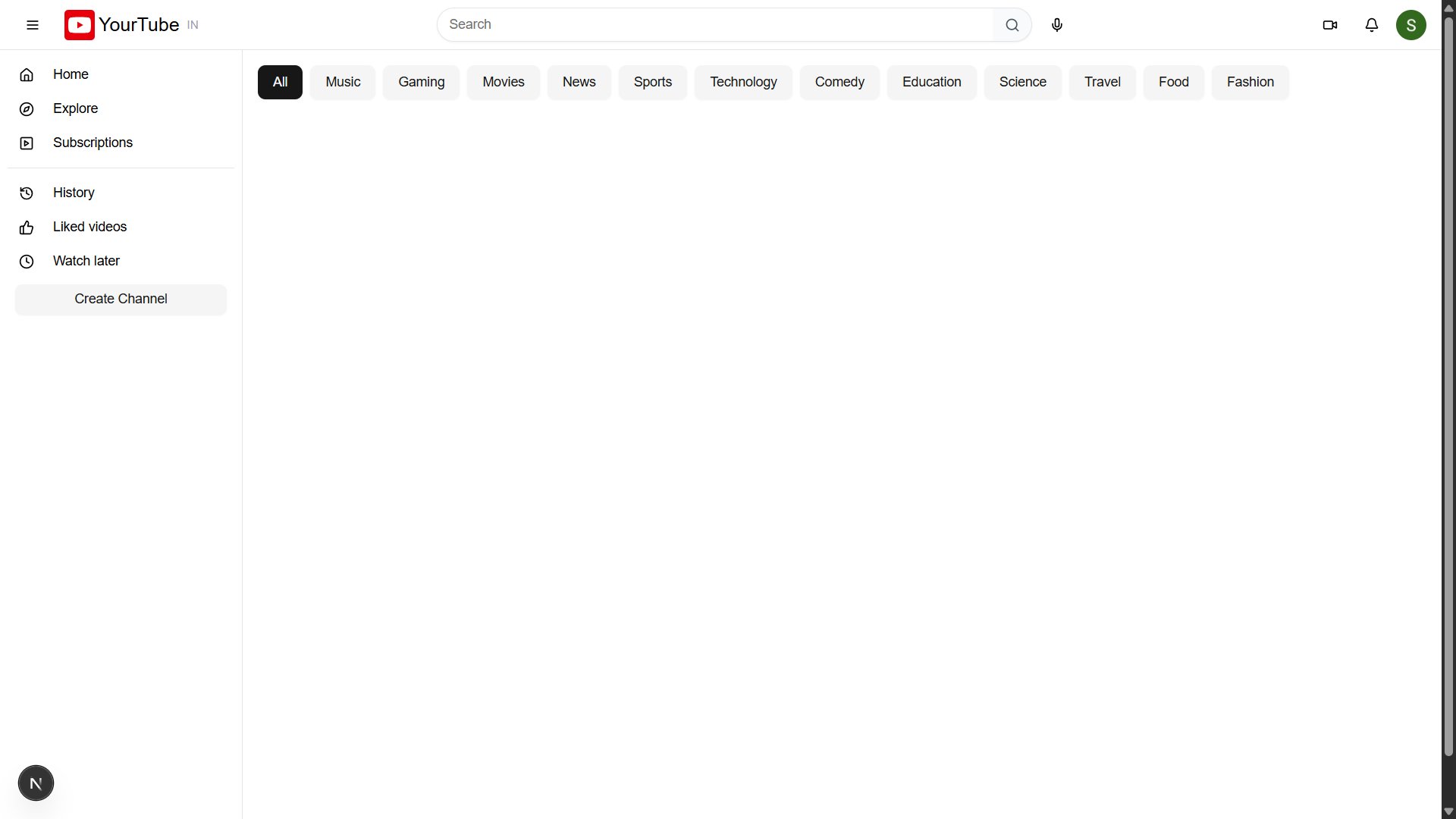Open History in sidebar

coord(74,193)
